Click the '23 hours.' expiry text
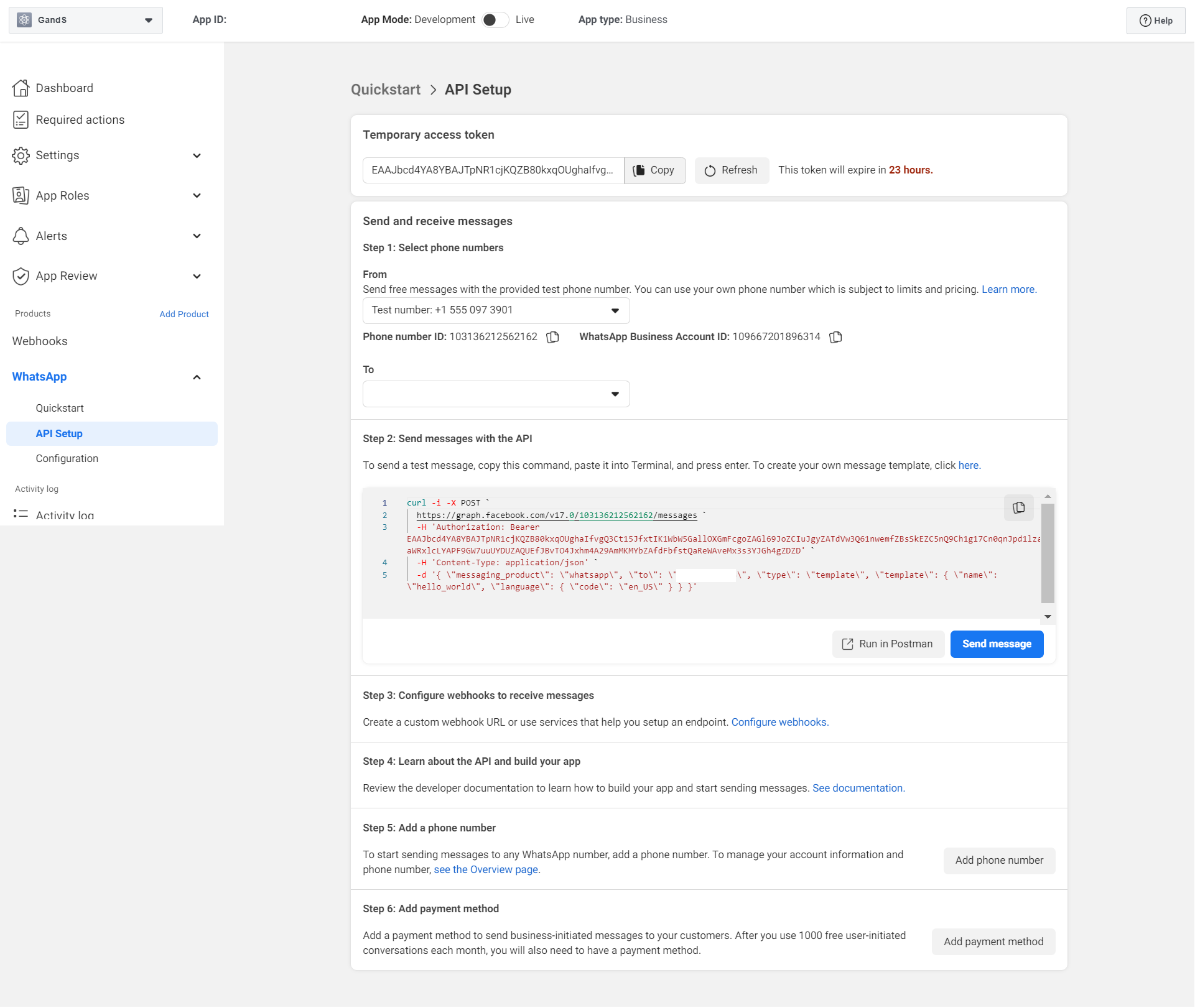The image size is (1195, 1008). [x=911, y=170]
